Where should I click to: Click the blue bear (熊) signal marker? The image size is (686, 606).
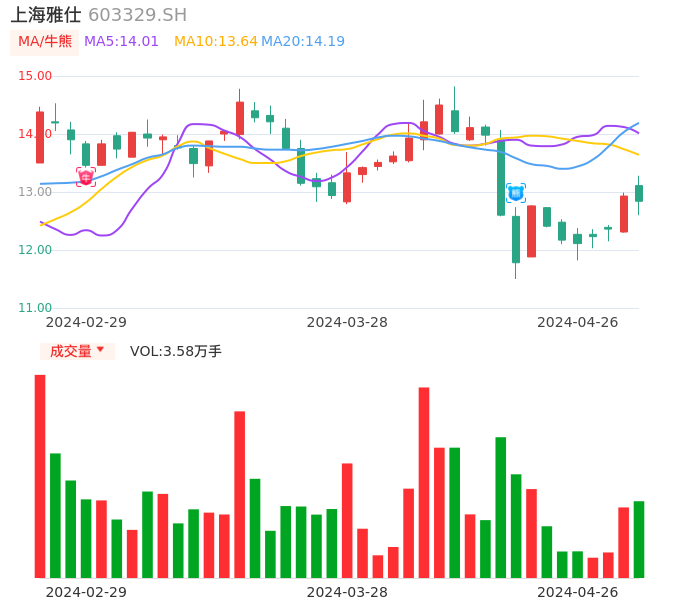pos(516,193)
